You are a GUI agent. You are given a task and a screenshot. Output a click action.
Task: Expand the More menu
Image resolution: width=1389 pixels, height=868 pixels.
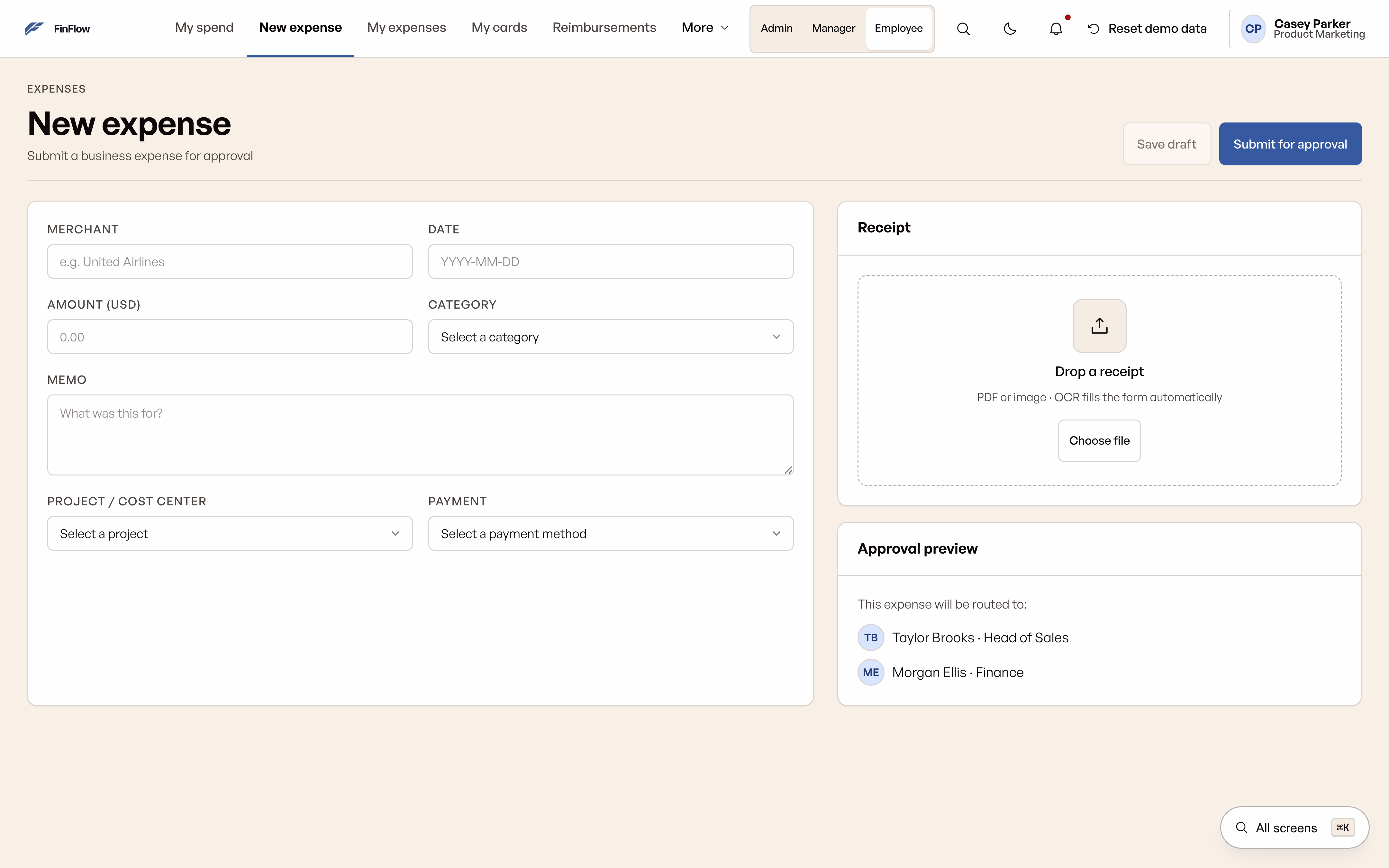coord(705,28)
